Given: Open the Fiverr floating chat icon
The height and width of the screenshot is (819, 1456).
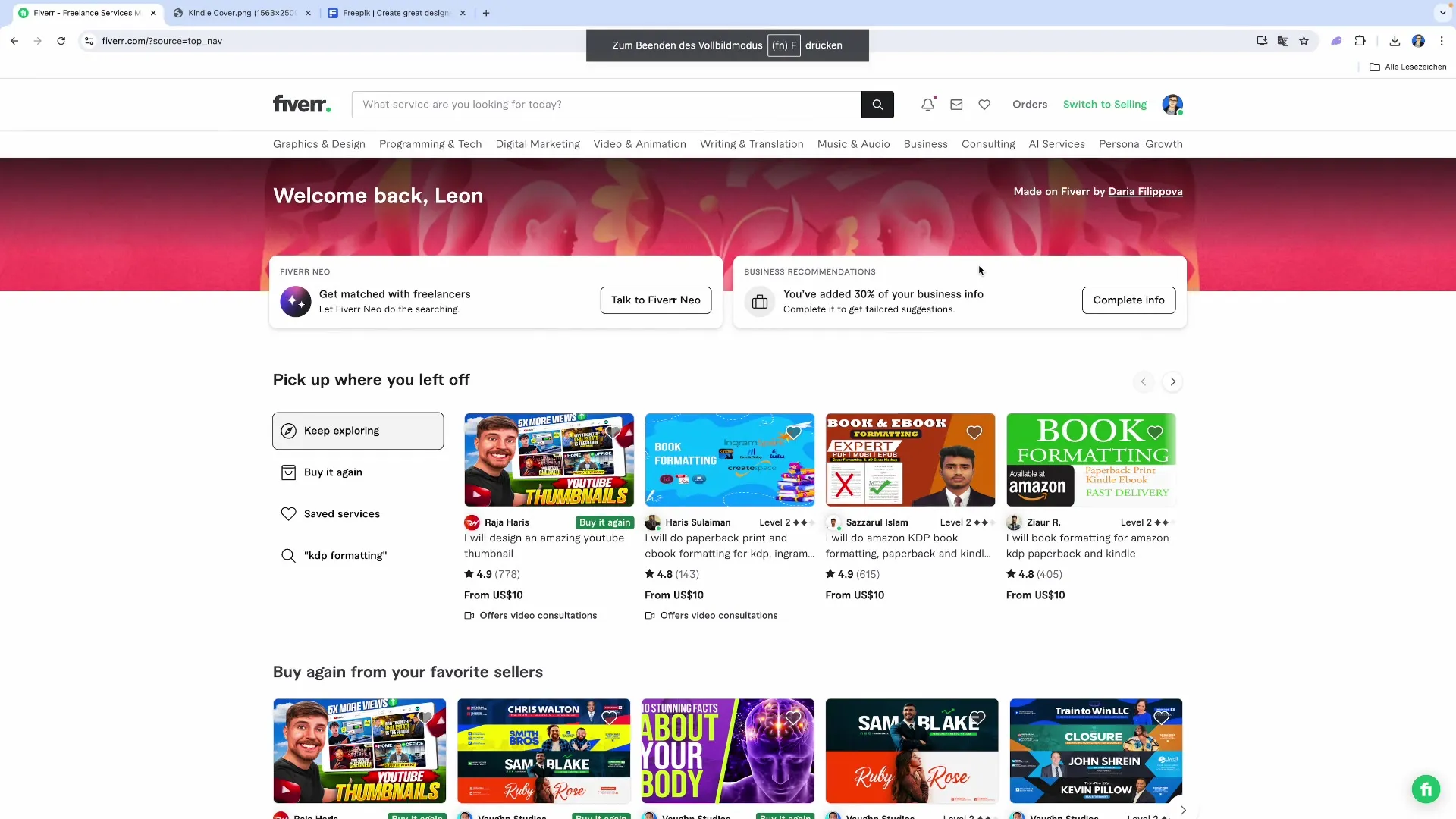Looking at the screenshot, I should pyautogui.click(x=1426, y=789).
